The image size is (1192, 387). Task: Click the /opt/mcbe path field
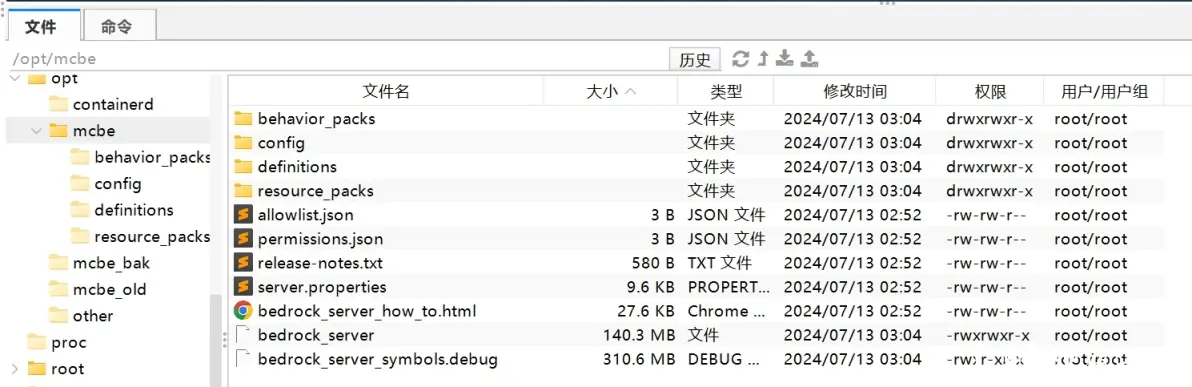[x=334, y=59]
